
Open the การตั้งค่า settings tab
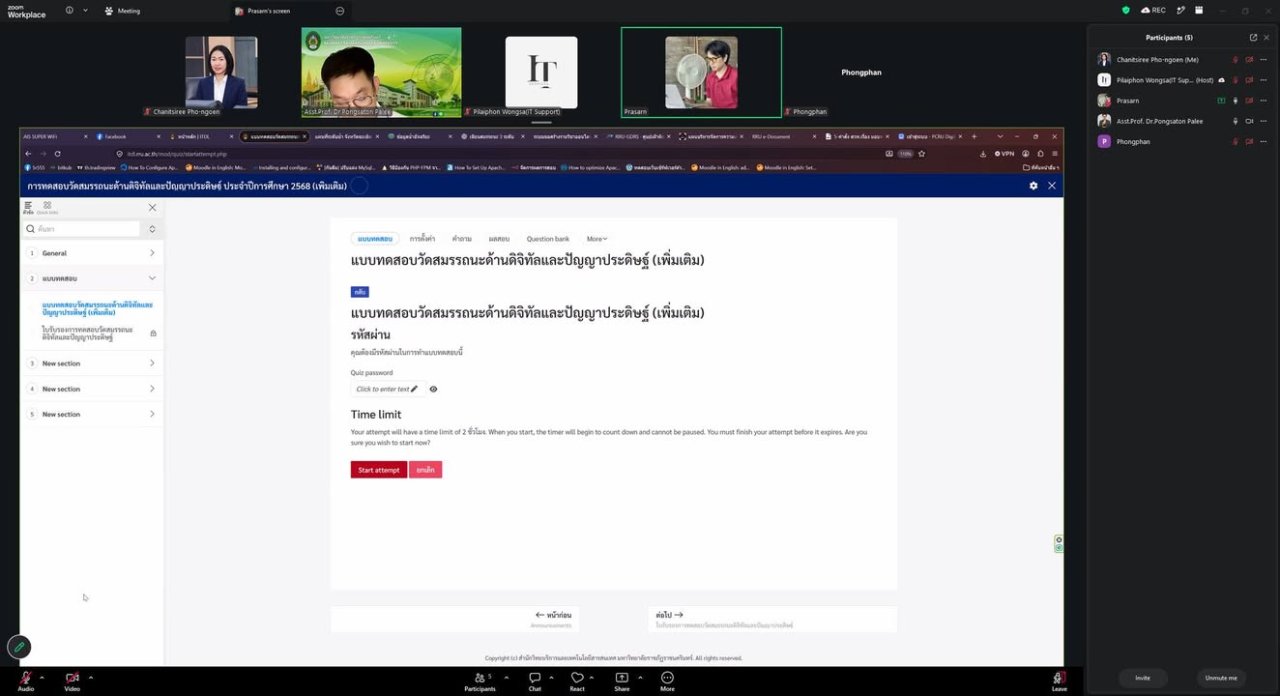[422, 239]
